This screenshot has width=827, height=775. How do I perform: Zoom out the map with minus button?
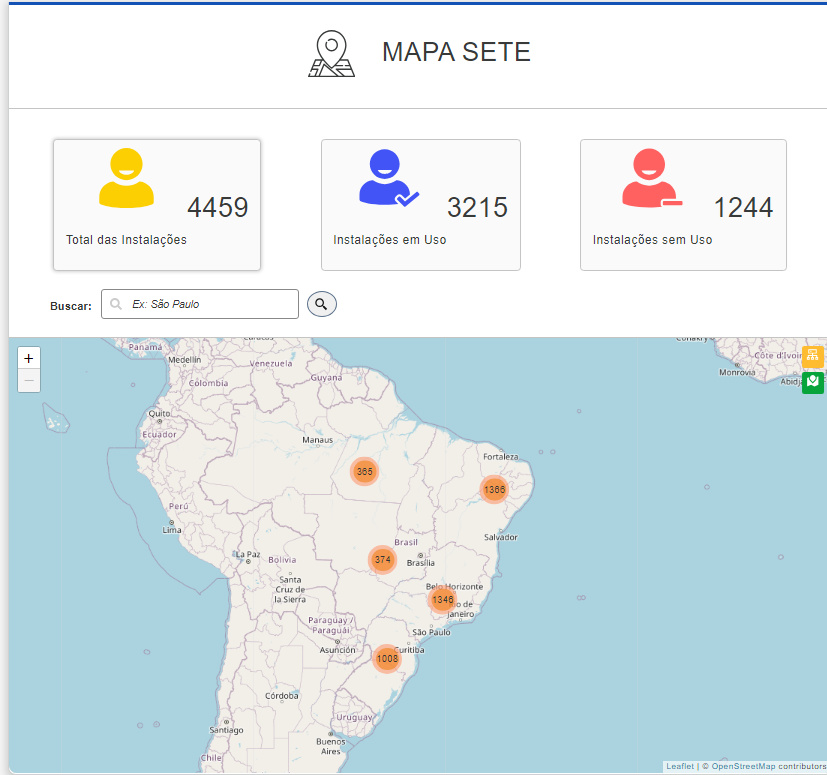click(x=29, y=381)
